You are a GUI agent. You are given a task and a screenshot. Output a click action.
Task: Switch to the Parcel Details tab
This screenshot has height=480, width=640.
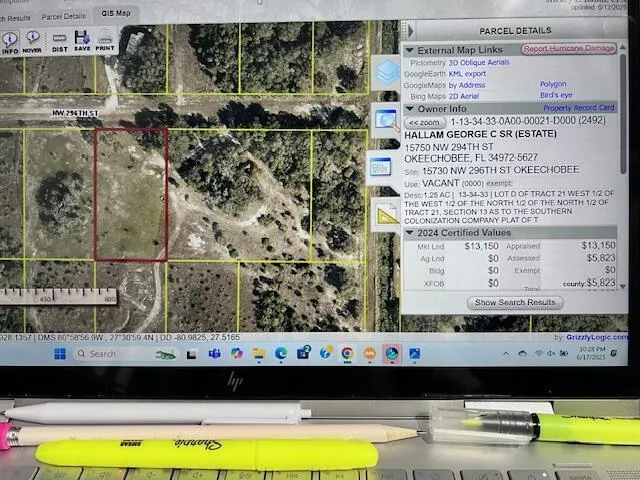pos(64,16)
